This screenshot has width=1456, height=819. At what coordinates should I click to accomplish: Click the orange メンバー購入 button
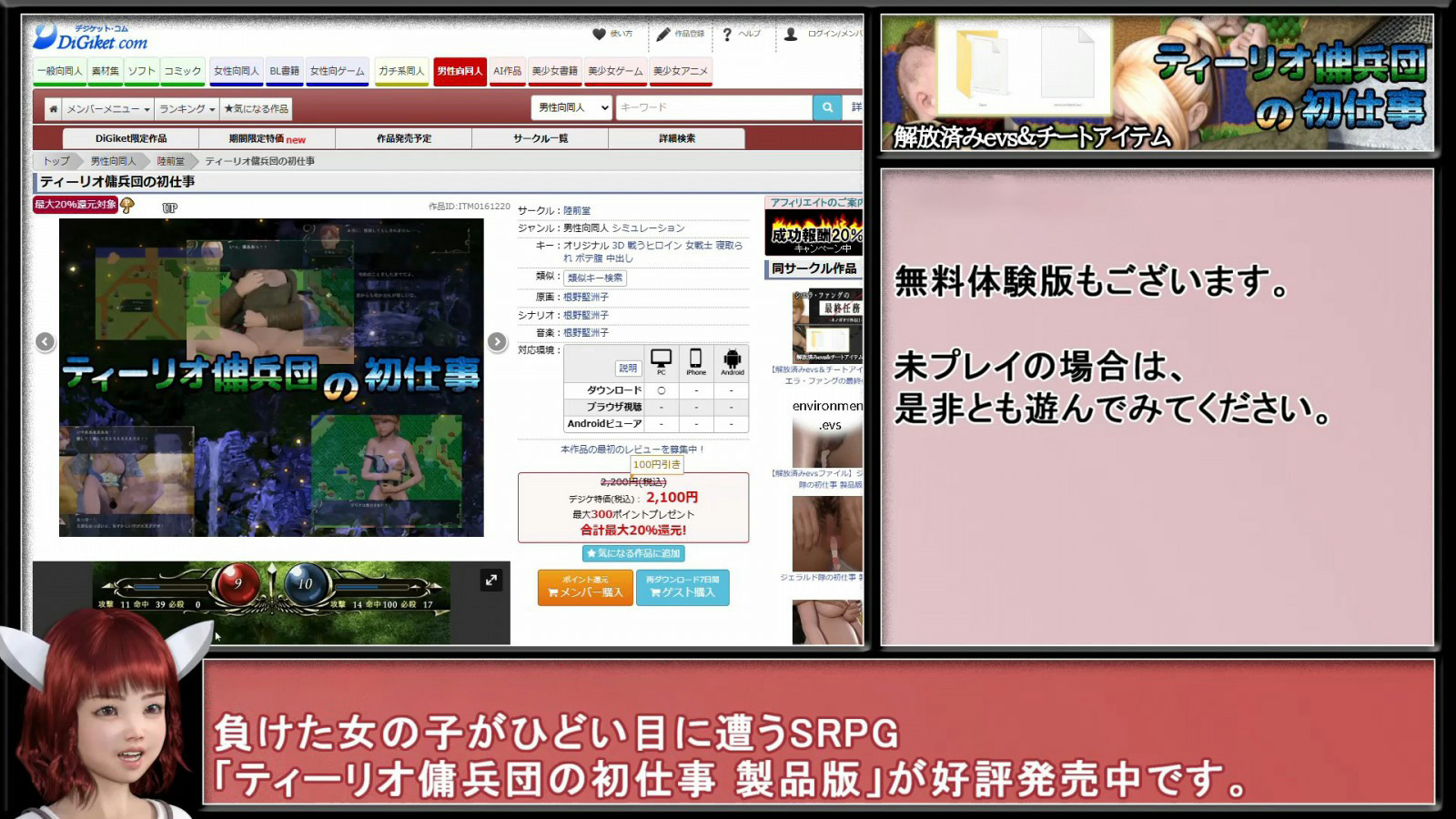tap(585, 587)
